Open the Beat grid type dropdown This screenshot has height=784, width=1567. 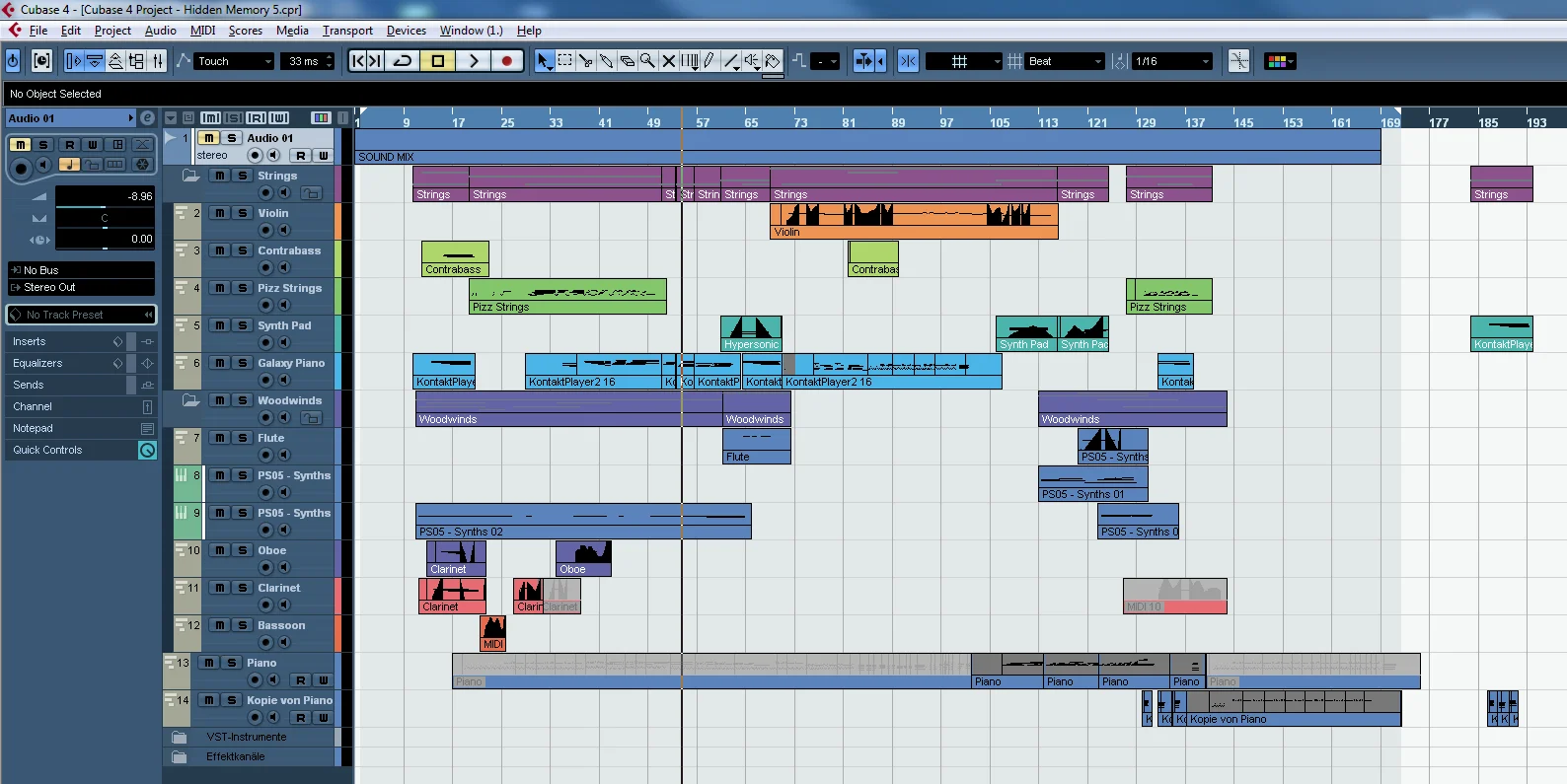pyautogui.click(x=1065, y=61)
